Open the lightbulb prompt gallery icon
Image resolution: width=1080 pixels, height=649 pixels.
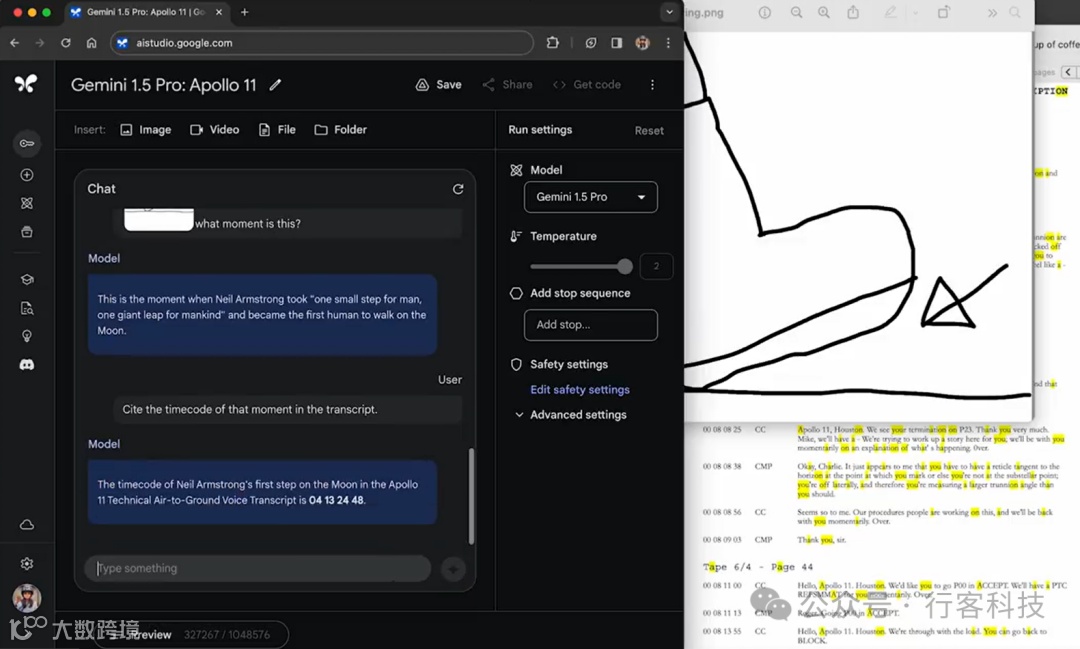pos(27,336)
